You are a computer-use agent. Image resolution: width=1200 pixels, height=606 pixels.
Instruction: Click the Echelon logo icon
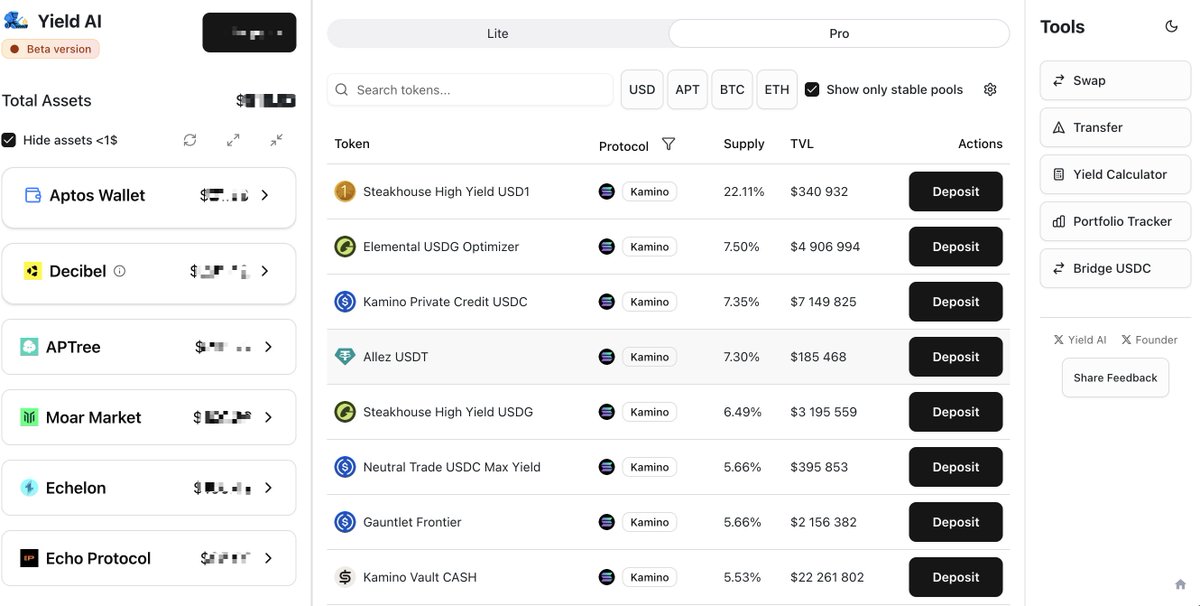pos(29,488)
